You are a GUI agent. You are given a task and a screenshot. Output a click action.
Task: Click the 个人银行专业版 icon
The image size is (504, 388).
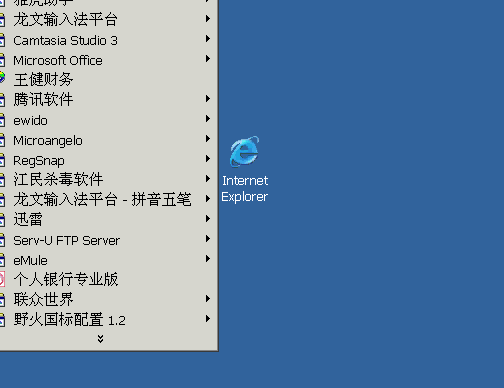(2, 279)
